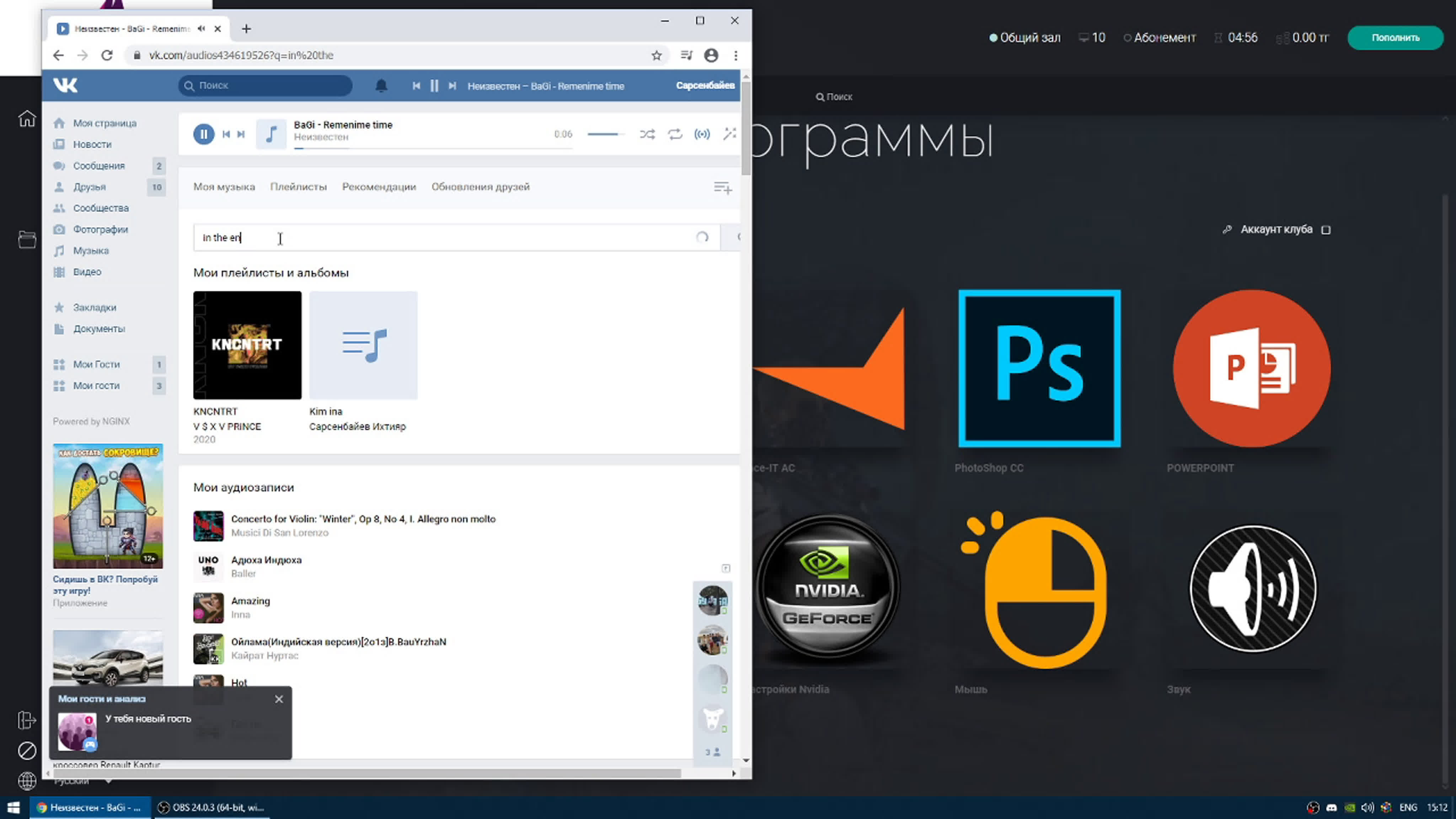
Task: Enable shuffle in the audio player
Action: pos(647,134)
